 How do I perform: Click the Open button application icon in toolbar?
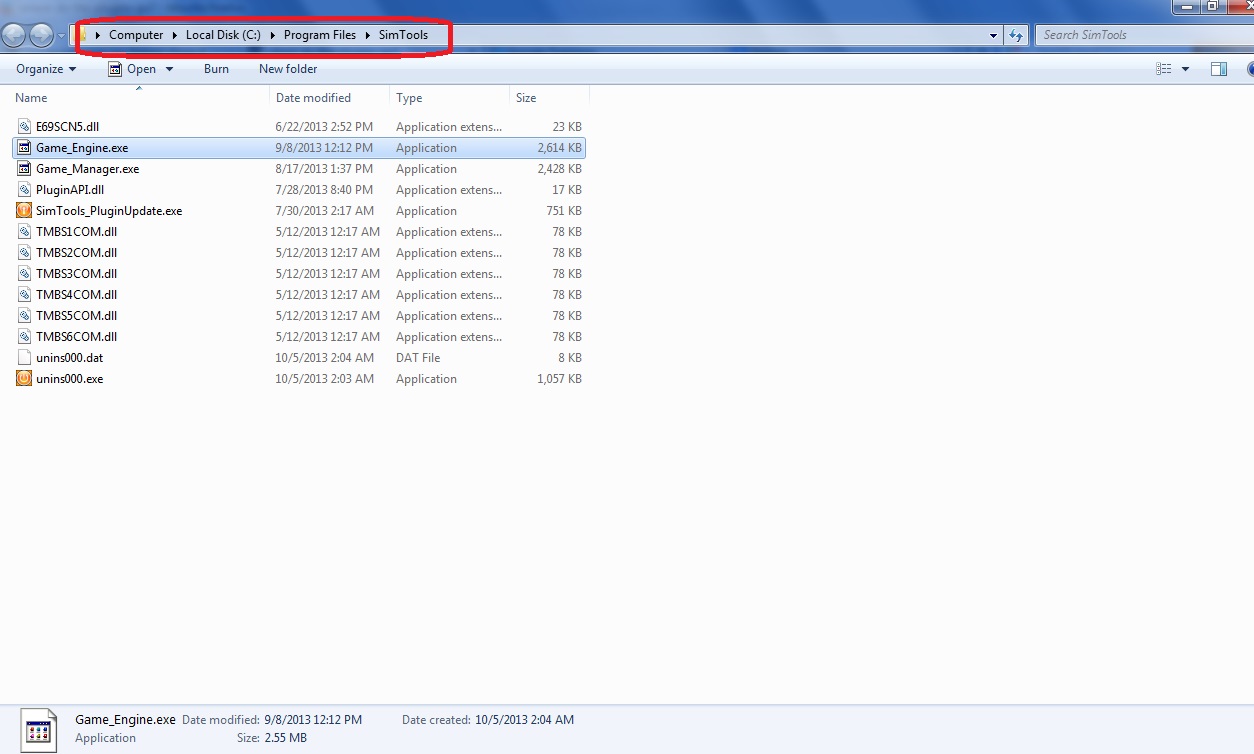(x=115, y=69)
